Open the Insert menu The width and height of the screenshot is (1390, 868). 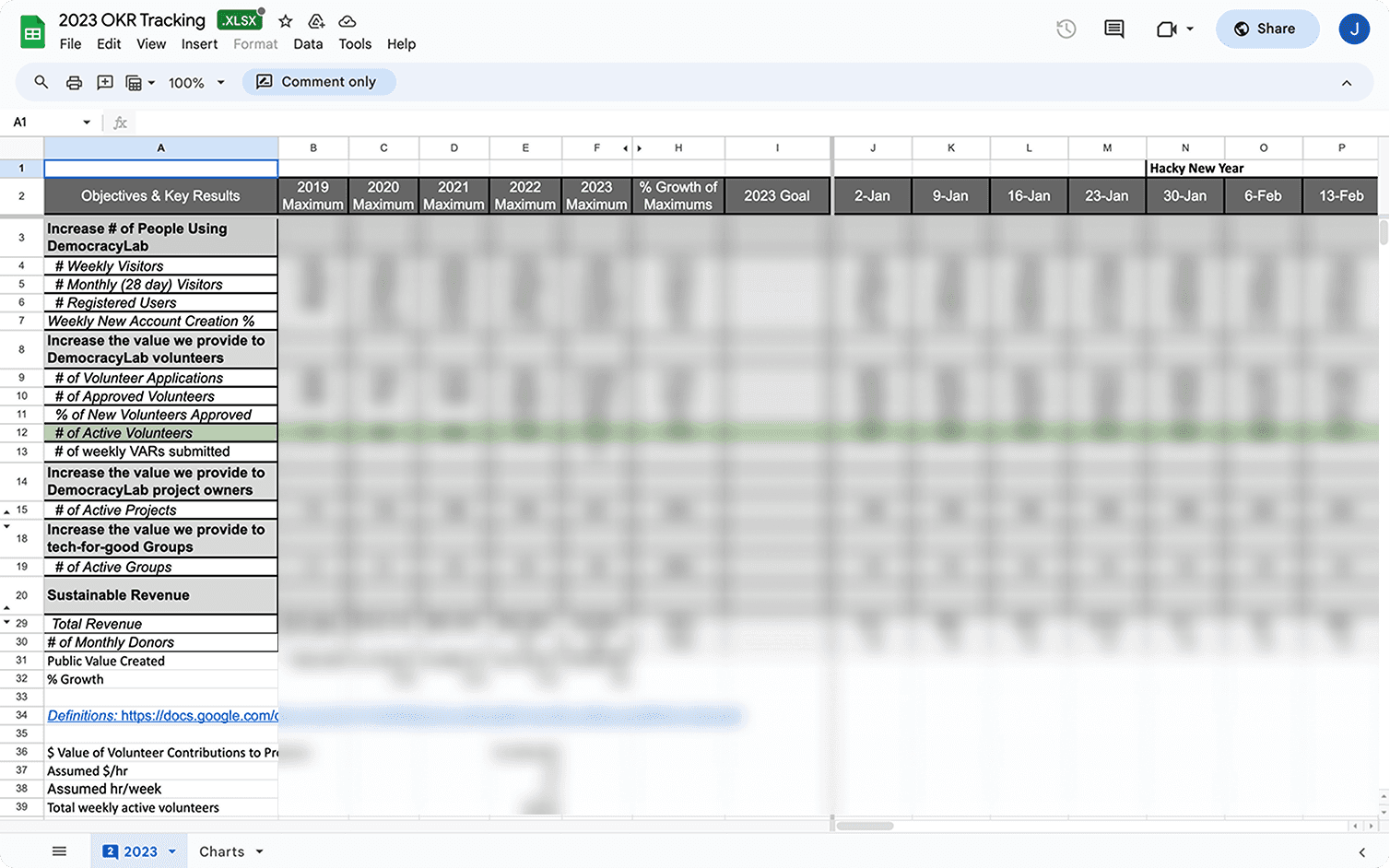click(x=199, y=44)
